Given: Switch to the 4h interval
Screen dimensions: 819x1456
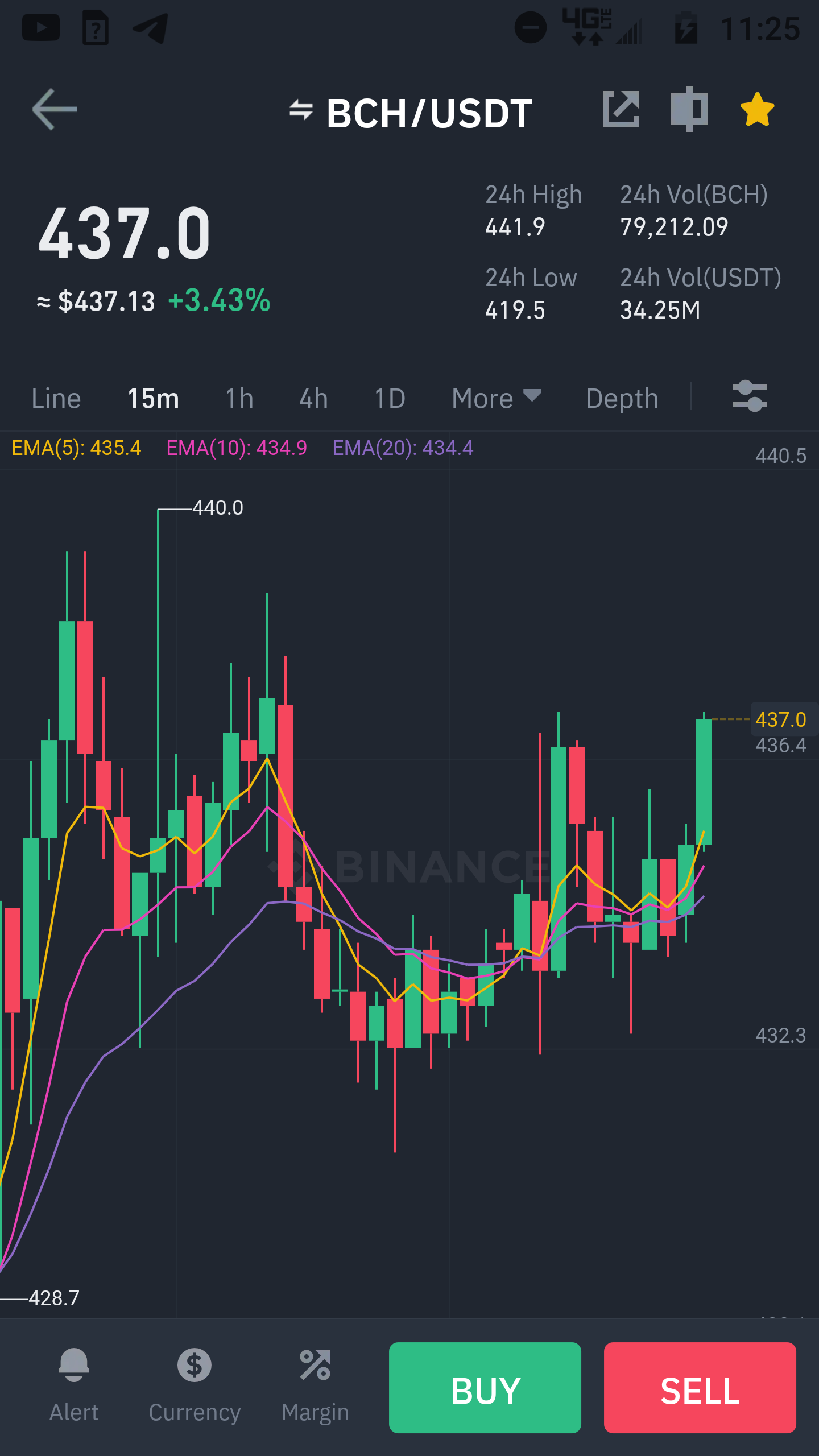Looking at the screenshot, I should tap(313, 398).
